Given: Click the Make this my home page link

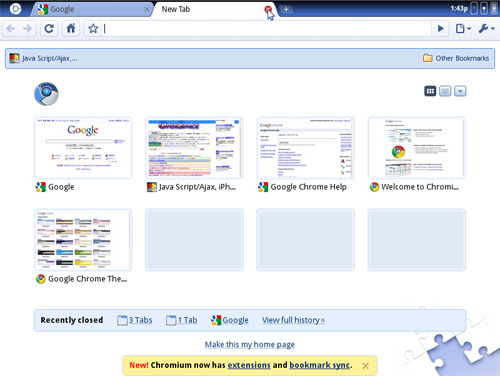Looking at the screenshot, I should click(x=250, y=344).
